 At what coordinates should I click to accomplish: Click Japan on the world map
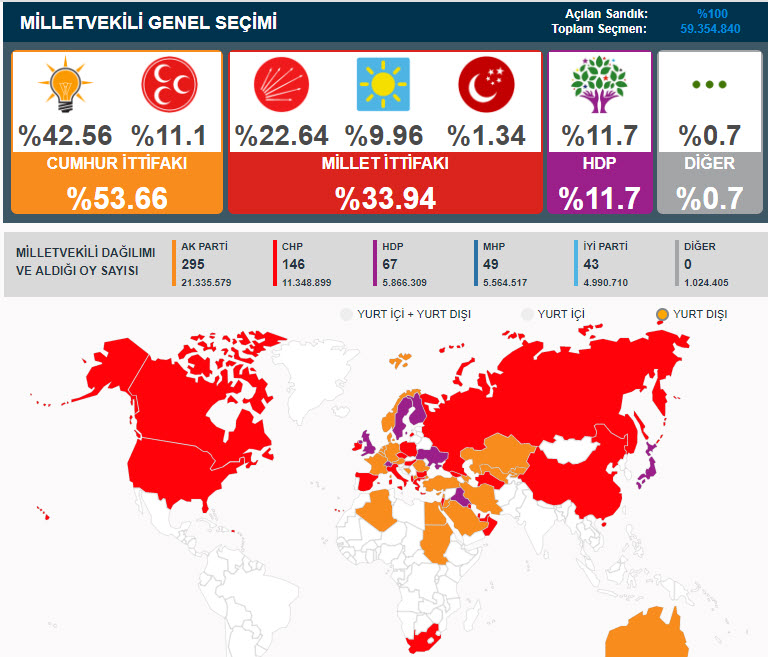pyautogui.click(x=650, y=468)
